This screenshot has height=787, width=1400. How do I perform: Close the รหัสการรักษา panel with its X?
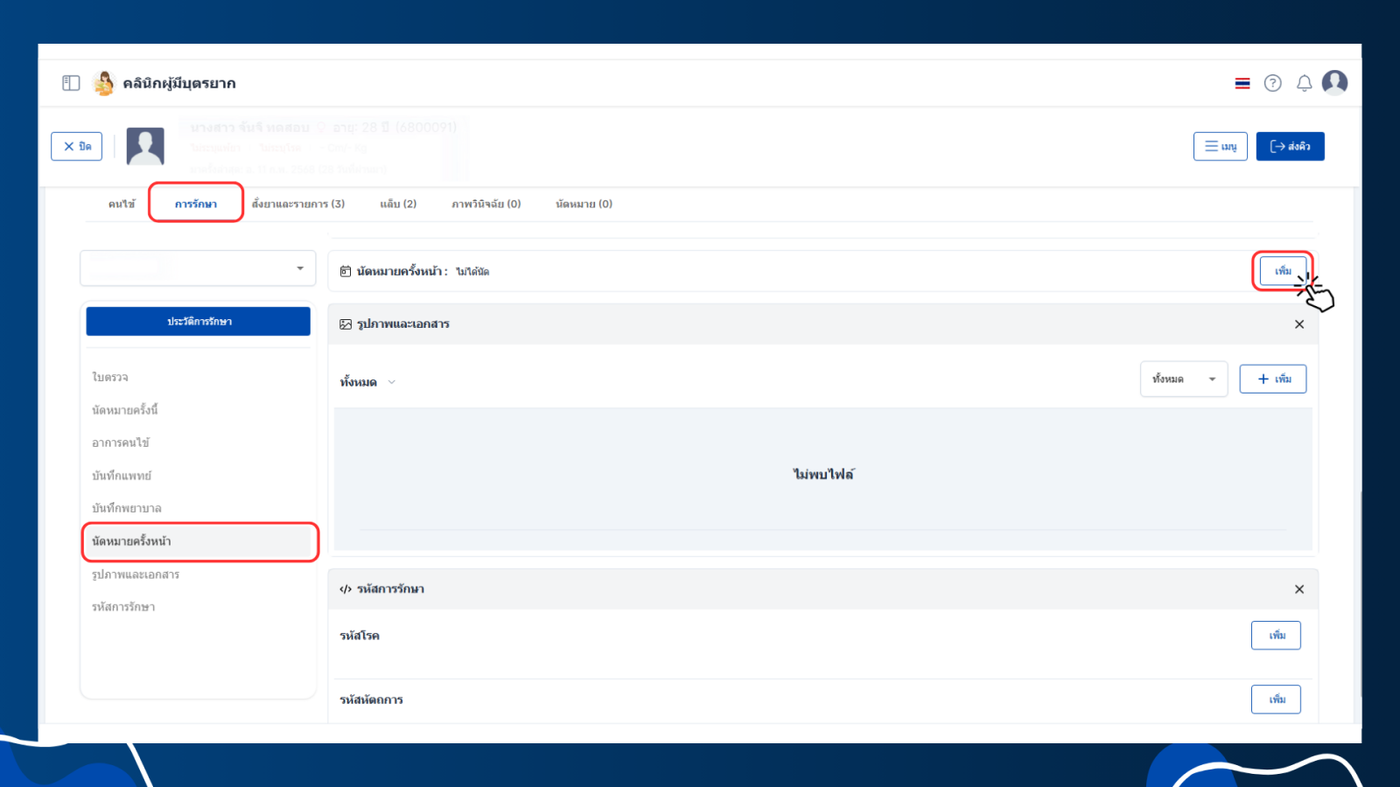[x=1299, y=589]
